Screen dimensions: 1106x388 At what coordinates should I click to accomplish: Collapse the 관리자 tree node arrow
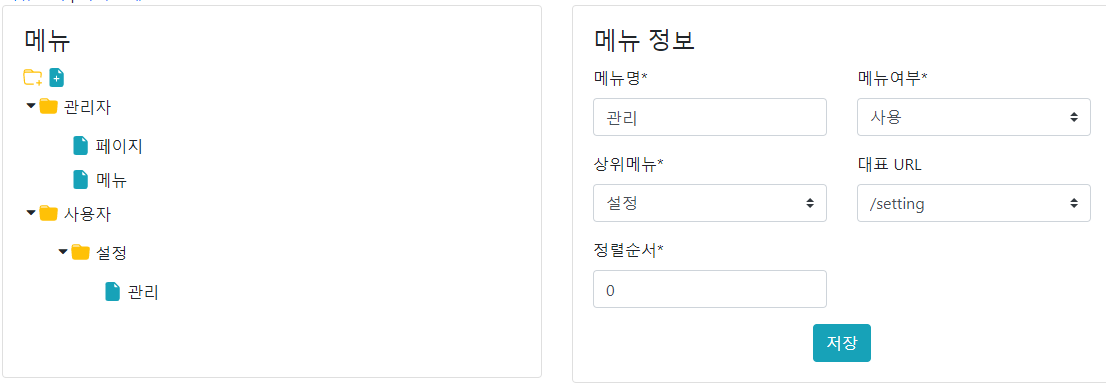coord(31,107)
